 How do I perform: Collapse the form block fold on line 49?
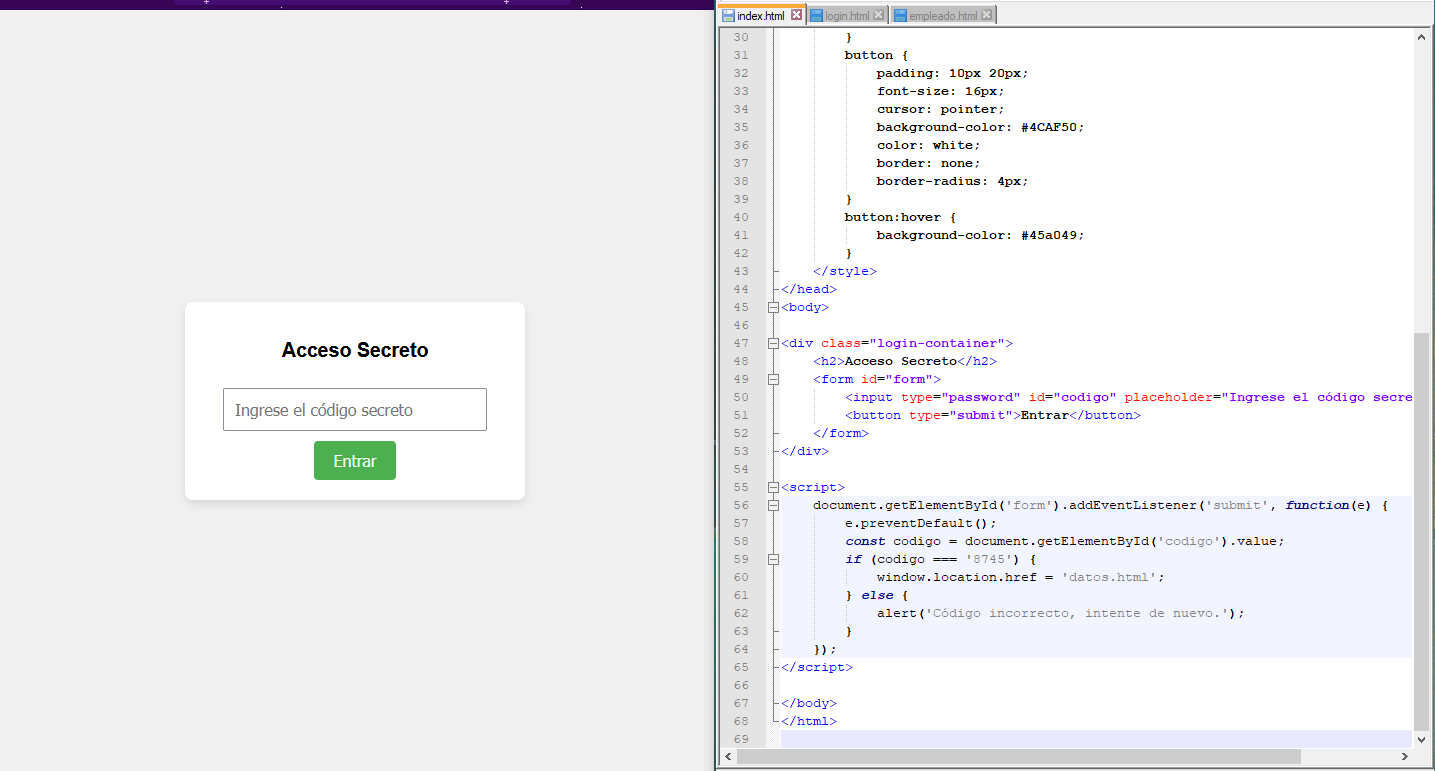tap(773, 379)
